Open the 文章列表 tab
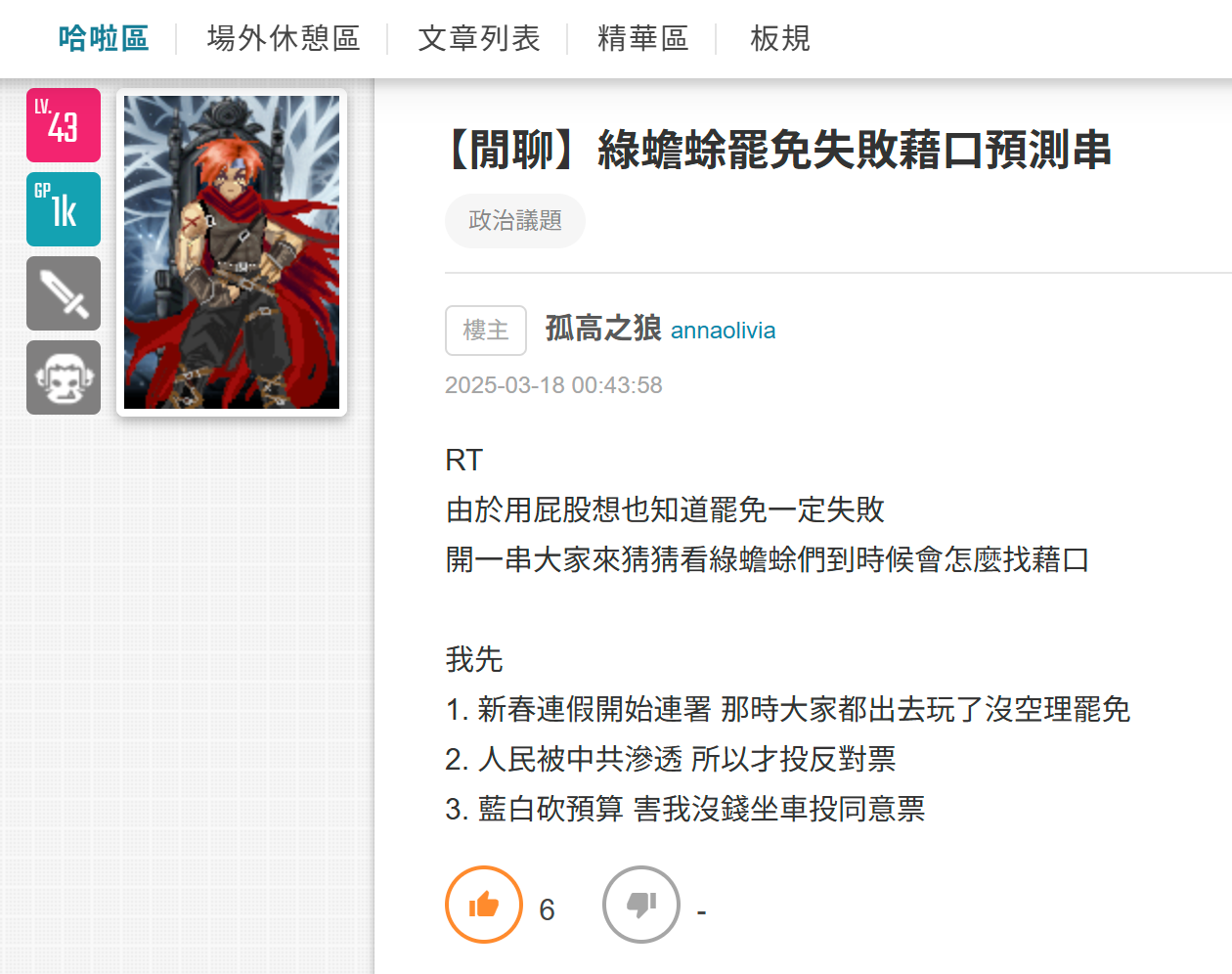 point(479,38)
